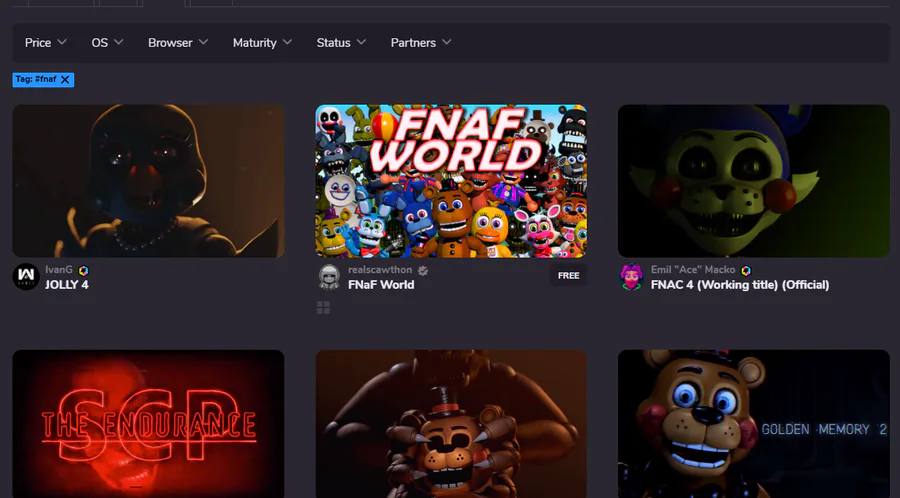Open the dark Freddy head game thumbnail
This screenshot has width=900, height=498.
pyautogui.click(x=451, y=424)
